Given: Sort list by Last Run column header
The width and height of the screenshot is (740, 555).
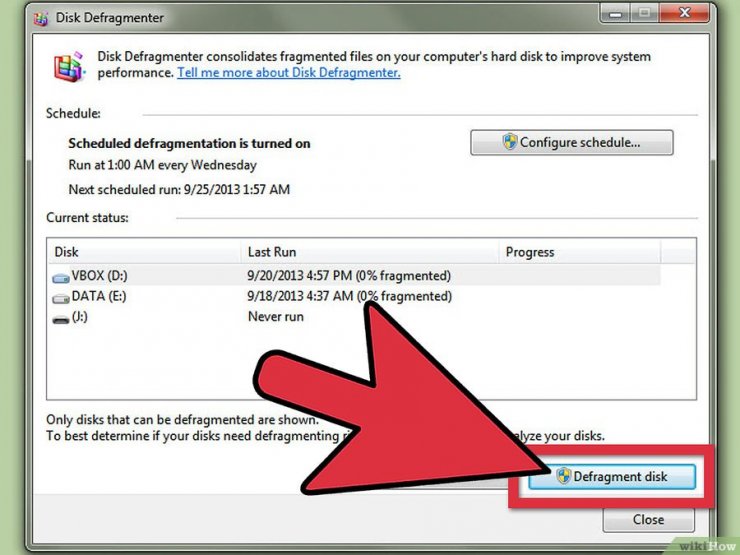Looking at the screenshot, I should (370, 252).
